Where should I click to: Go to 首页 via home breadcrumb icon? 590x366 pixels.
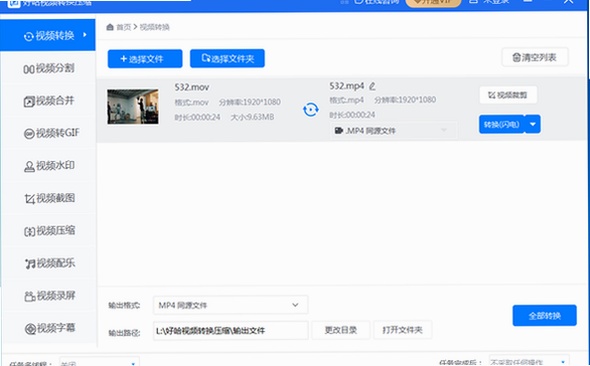pos(110,27)
